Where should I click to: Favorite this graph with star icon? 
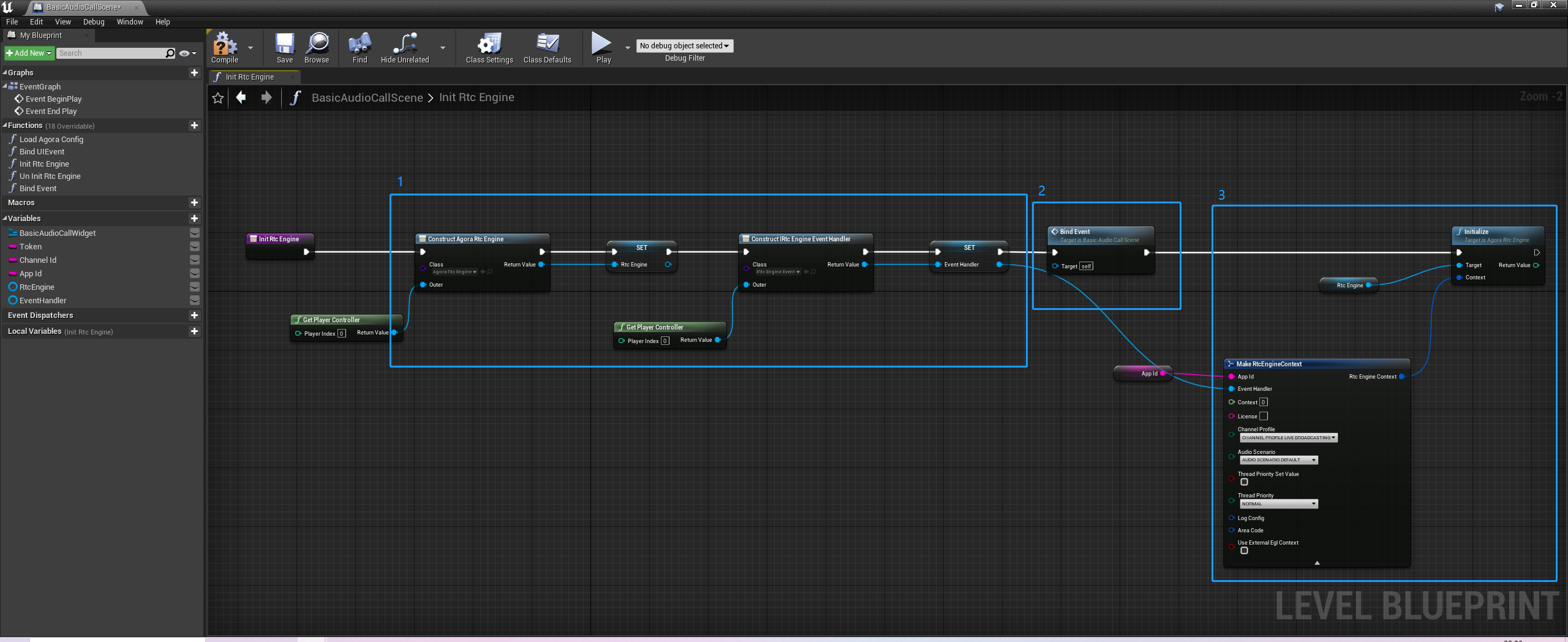[218, 97]
